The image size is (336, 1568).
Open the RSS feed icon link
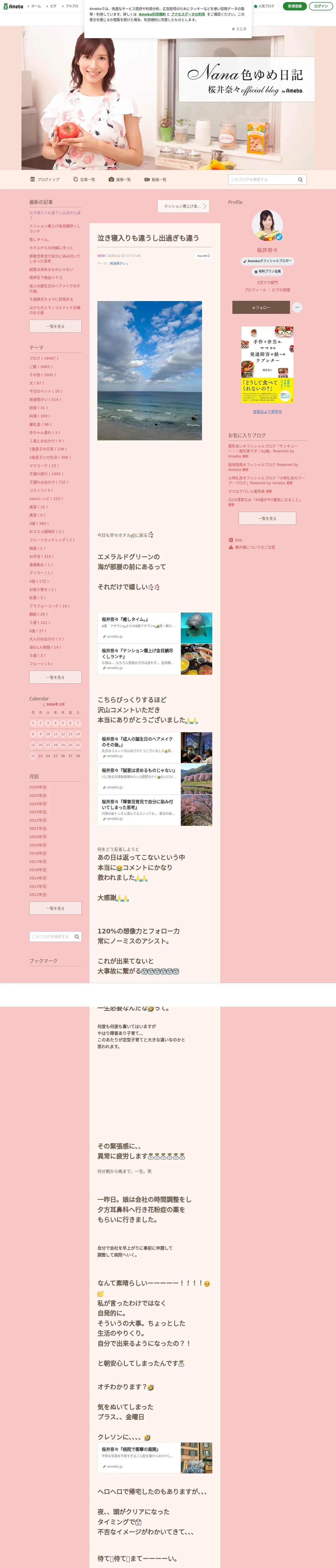click(235, 540)
